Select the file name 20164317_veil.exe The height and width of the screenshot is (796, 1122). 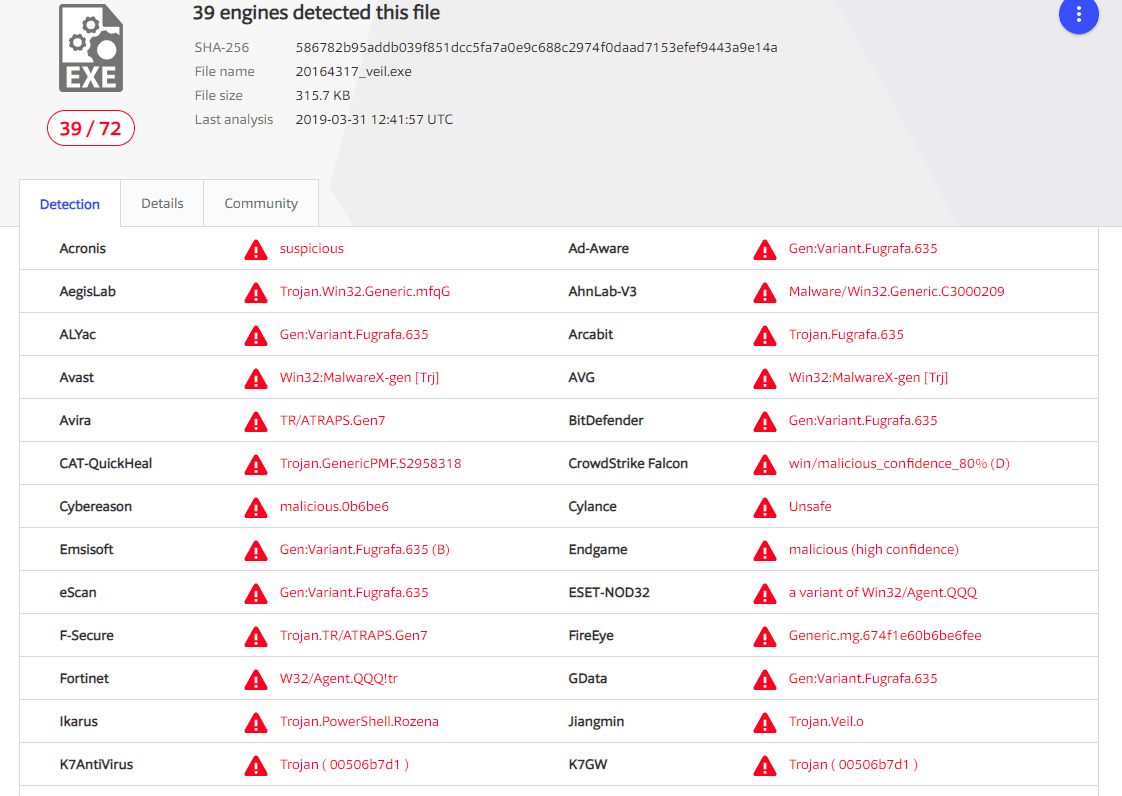[x=353, y=71]
